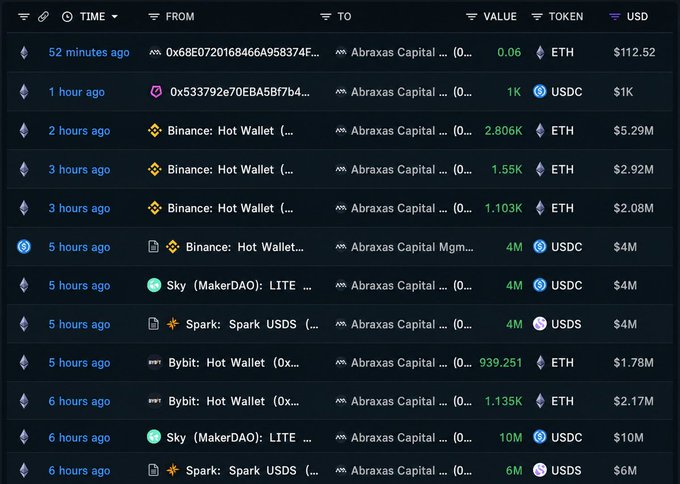Click ETH token icon in $112.52 row
This screenshot has width=680, height=484.
(x=540, y=52)
